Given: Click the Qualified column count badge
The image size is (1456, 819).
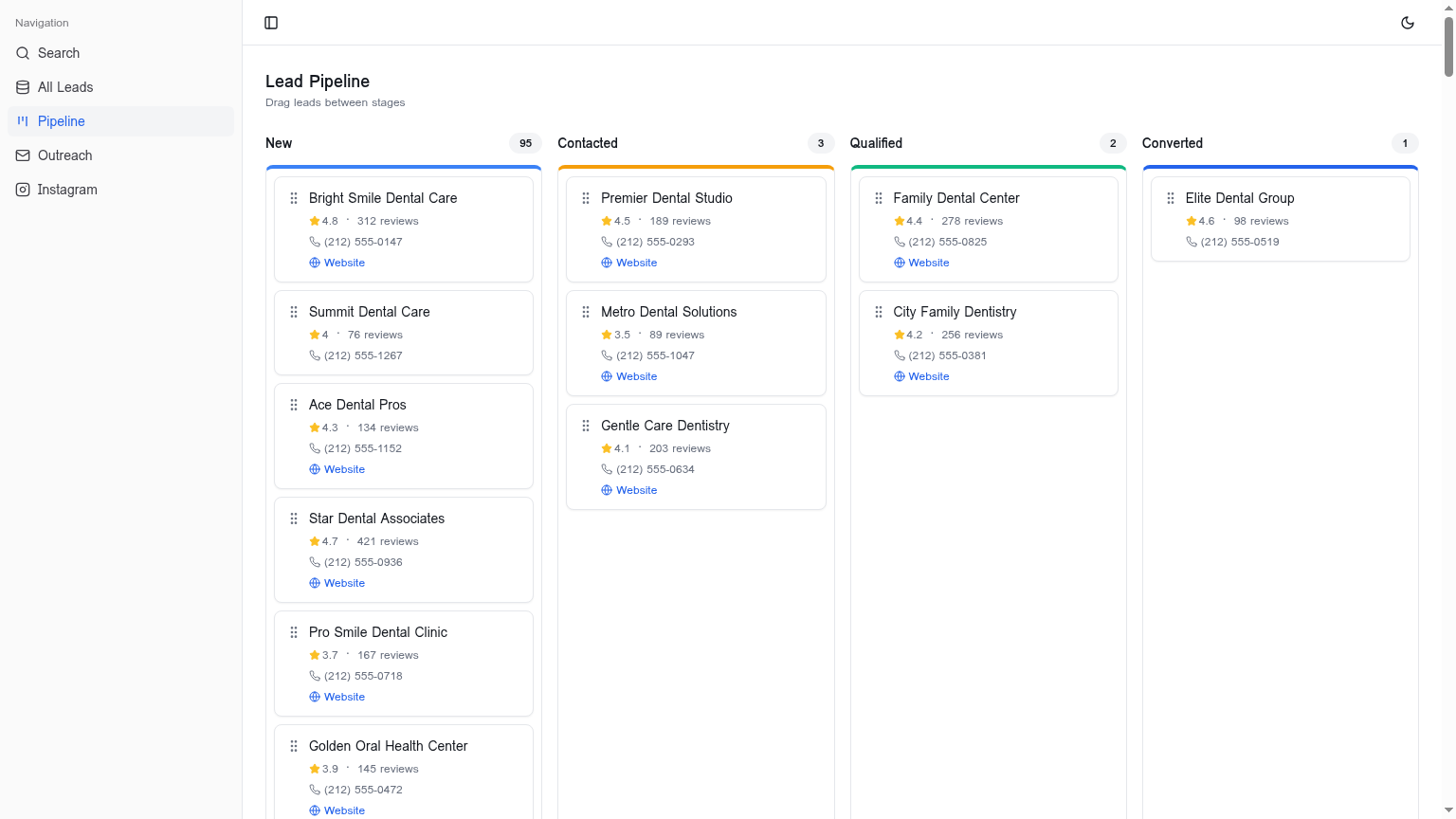Looking at the screenshot, I should [x=1113, y=143].
